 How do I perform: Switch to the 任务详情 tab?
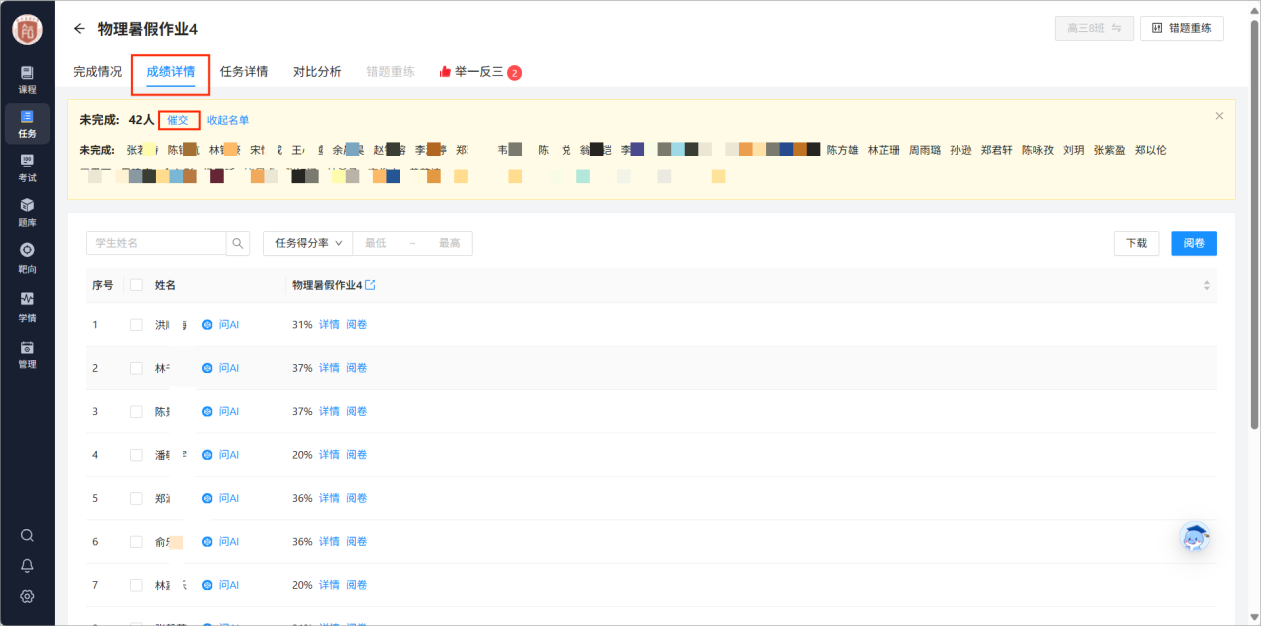coord(244,72)
